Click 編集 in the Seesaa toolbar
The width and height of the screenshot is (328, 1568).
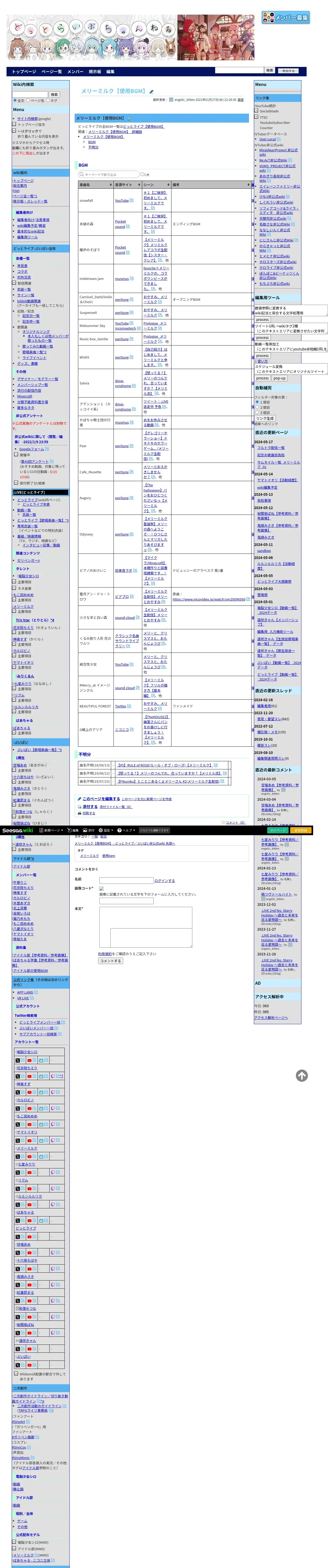73,830
